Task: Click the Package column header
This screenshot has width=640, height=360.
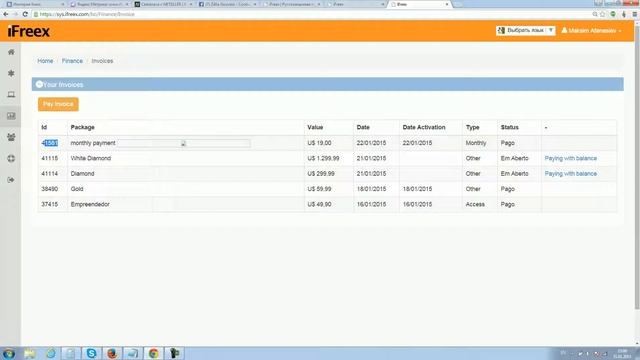Action: point(82,127)
